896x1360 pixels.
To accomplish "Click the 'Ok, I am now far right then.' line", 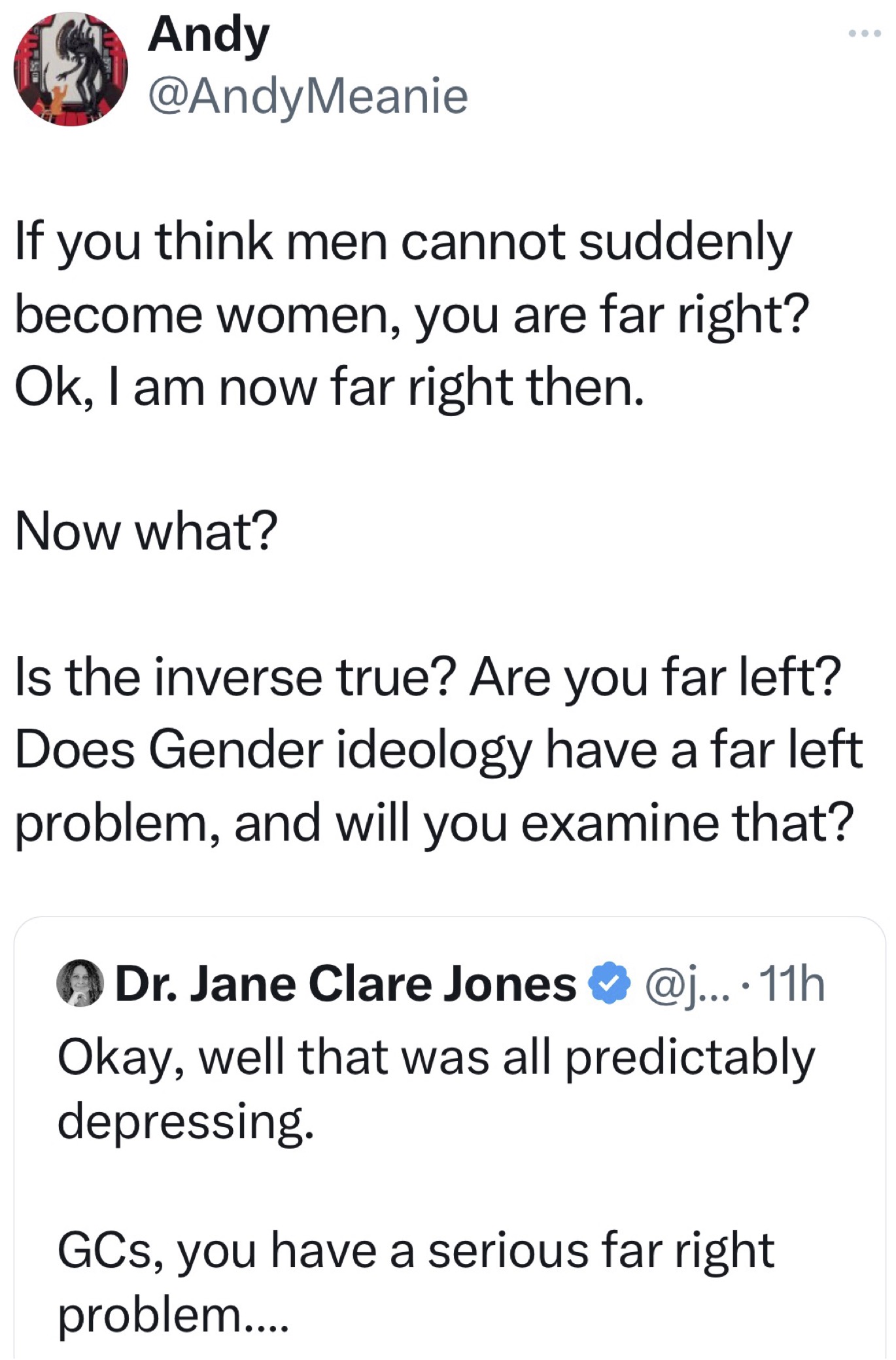I will click(329, 387).
